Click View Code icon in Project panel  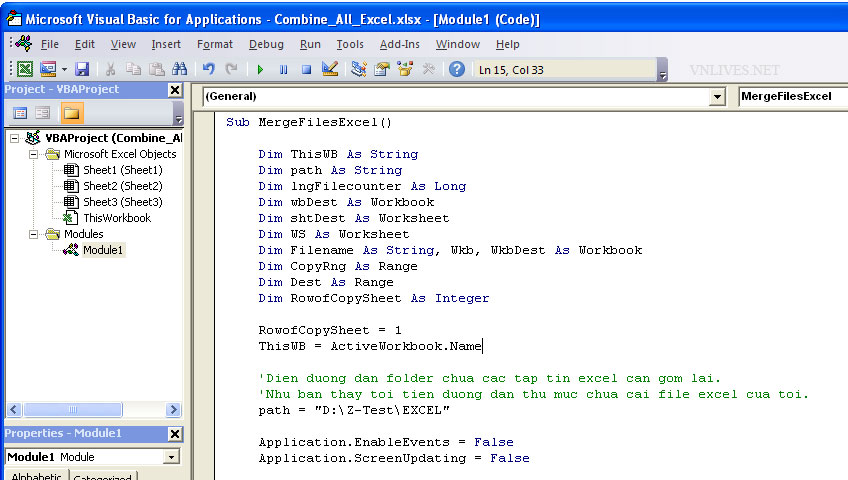20,113
